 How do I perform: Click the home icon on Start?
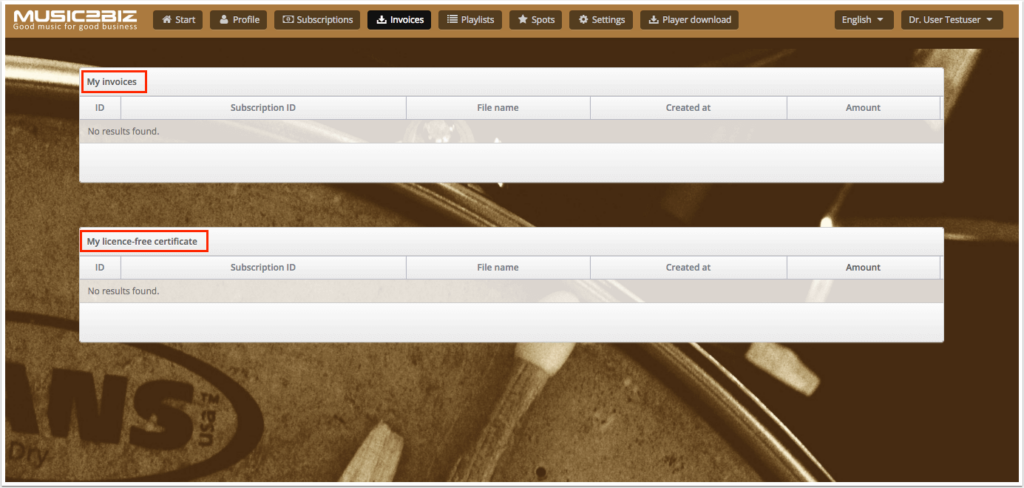pos(167,20)
